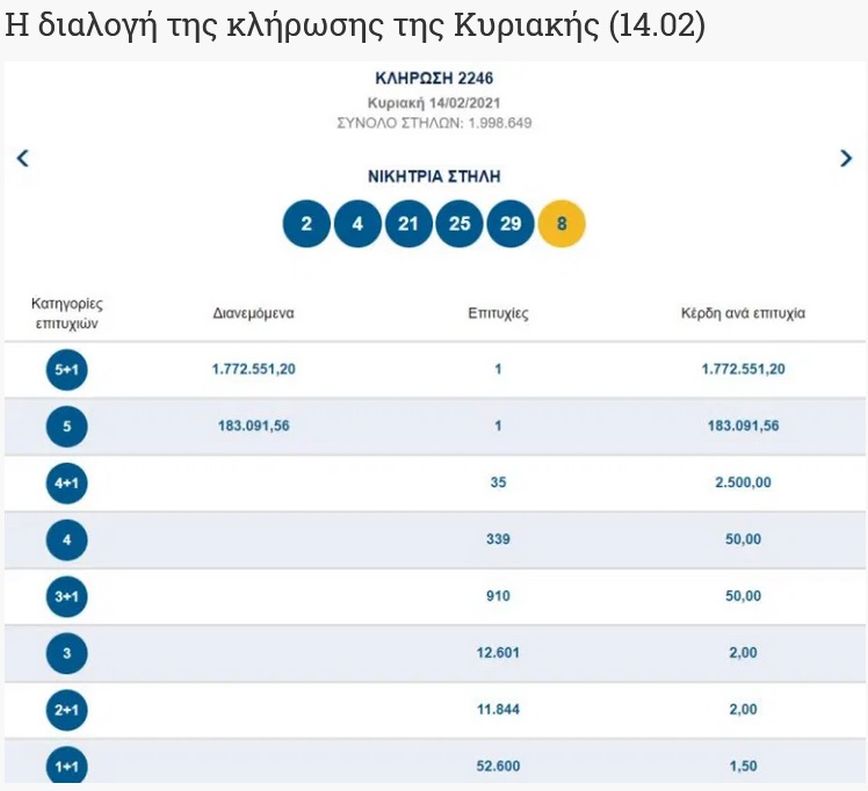868x791 pixels.
Task: Go to the next draw with right arrow
Action: tap(846, 158)
